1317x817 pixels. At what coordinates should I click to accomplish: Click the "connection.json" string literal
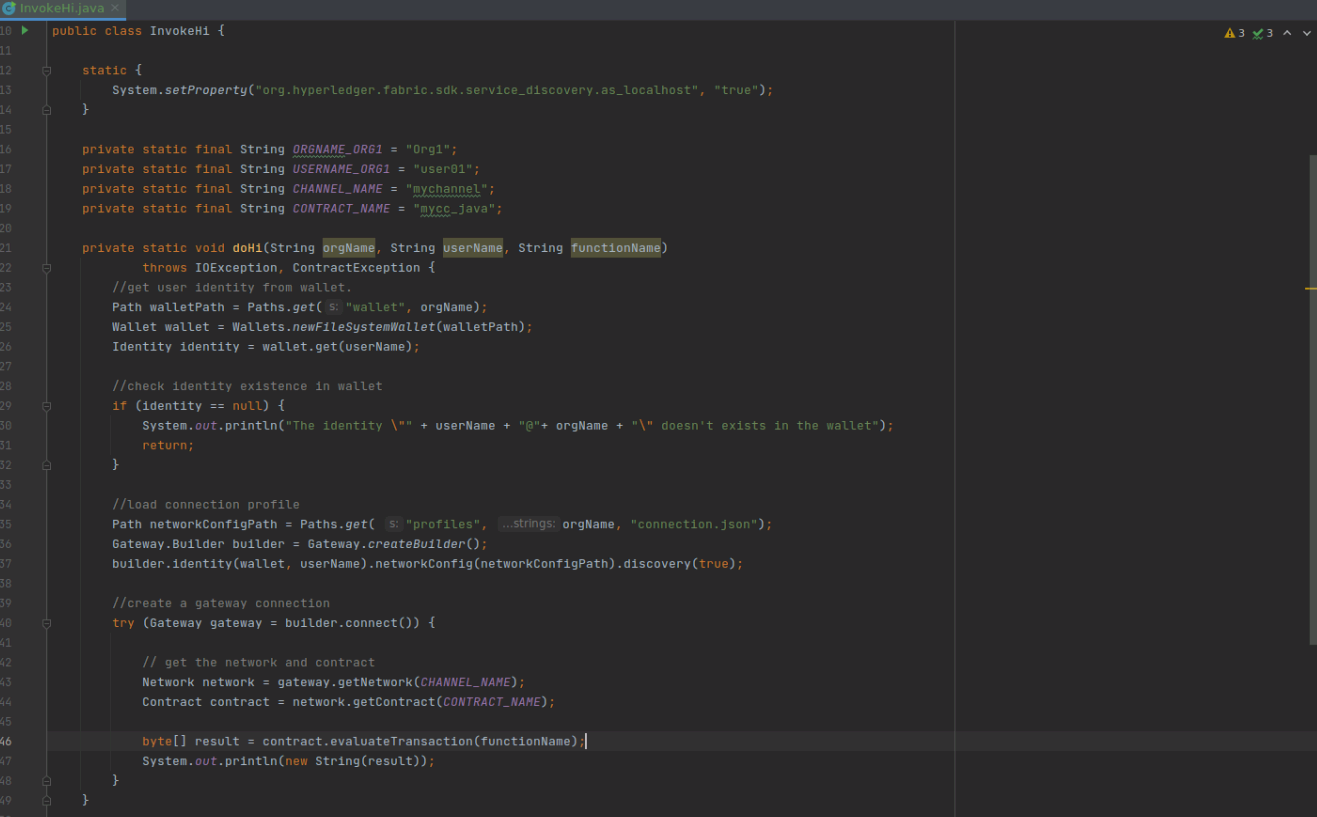(694, 525)
